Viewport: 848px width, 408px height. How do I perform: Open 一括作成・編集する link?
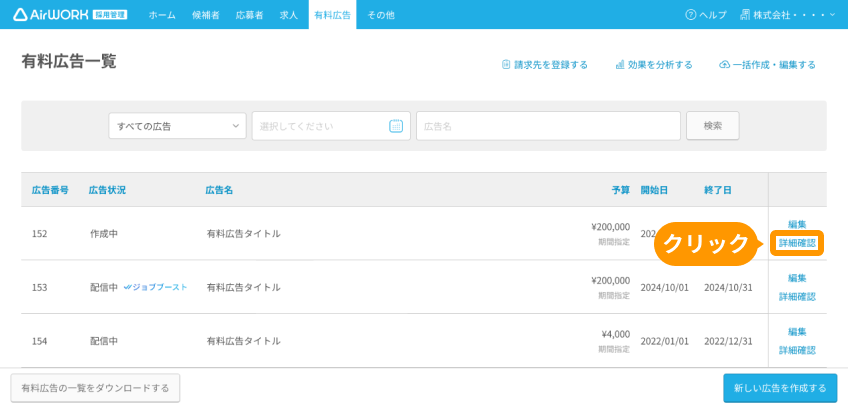pyautogui.click(x=774, y=65)
